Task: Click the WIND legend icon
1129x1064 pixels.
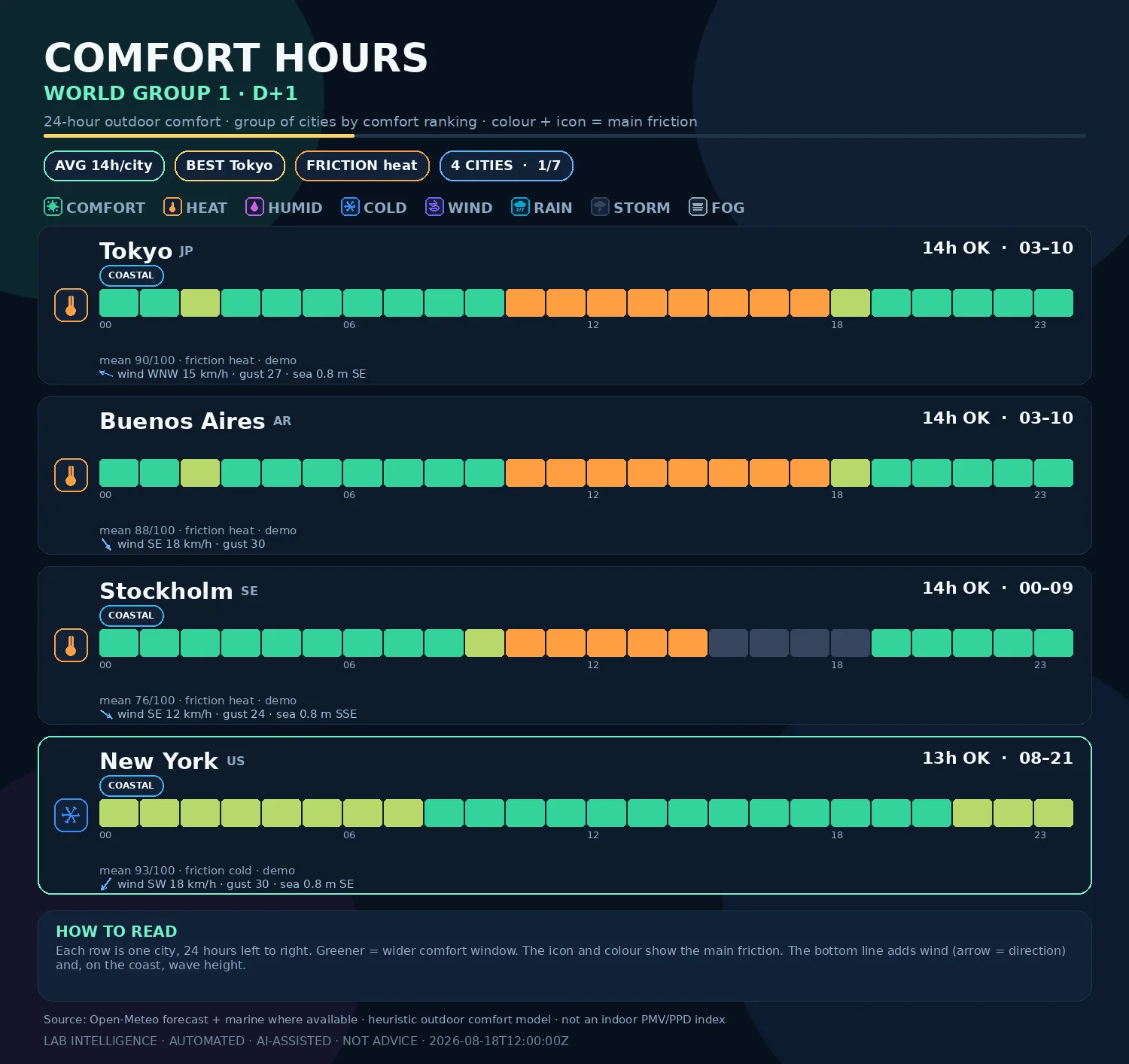Action: [434, 207]
